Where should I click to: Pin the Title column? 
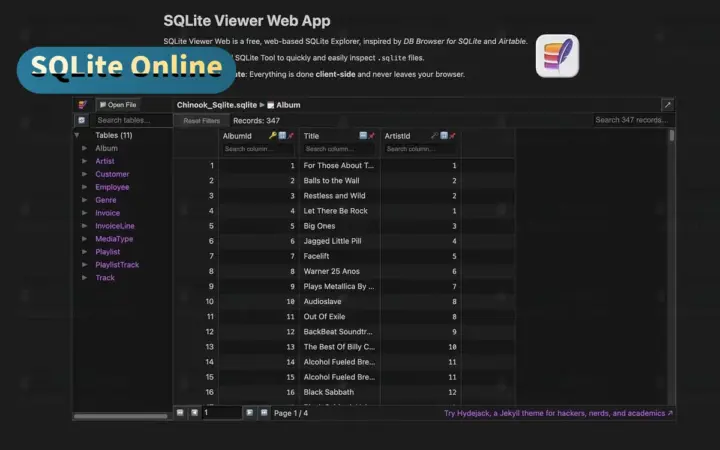tap(371, 135)
